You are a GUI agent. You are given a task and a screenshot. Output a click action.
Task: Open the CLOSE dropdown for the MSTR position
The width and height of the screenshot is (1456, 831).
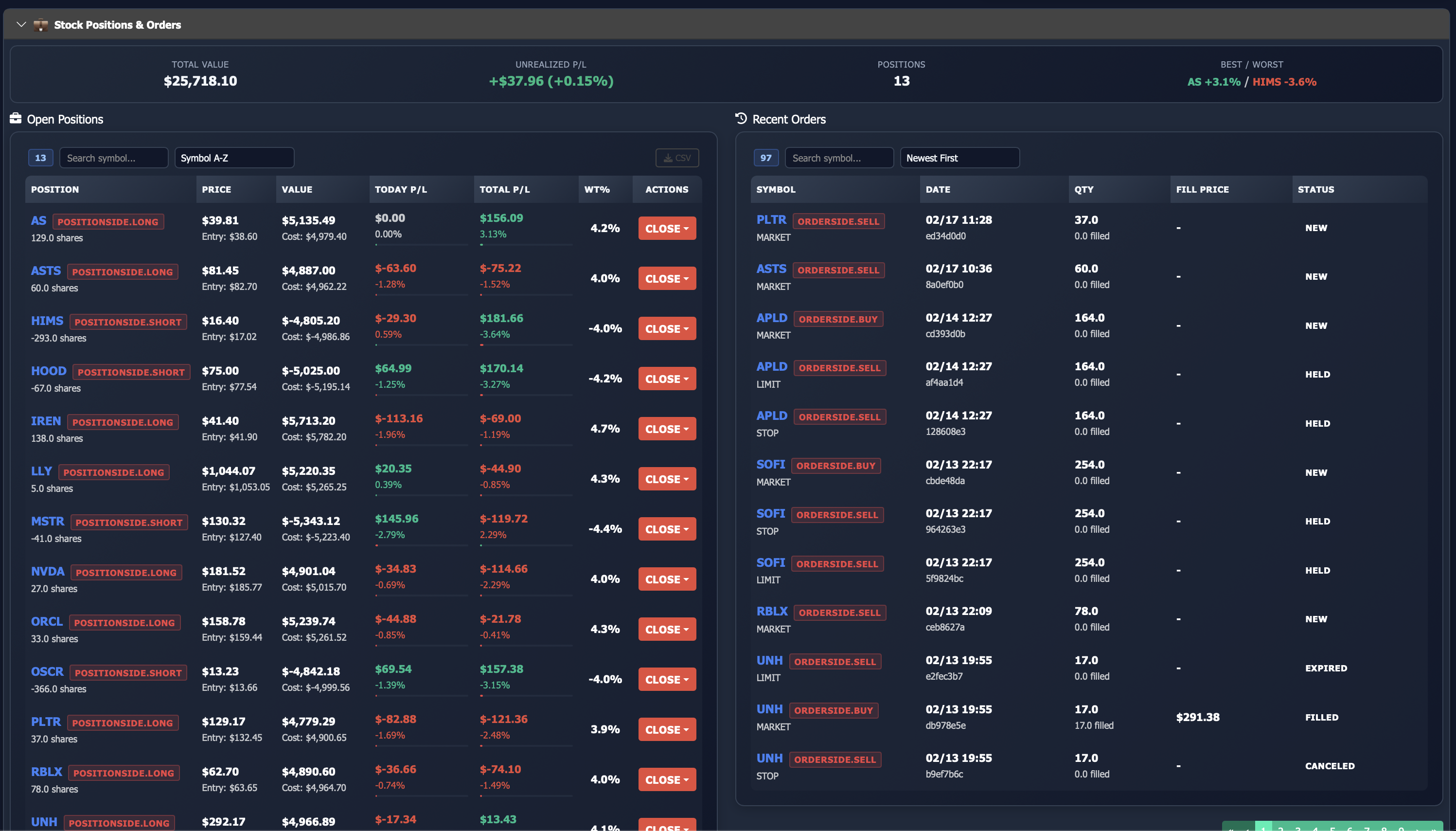pyautogui.click(x=667, y=529)
